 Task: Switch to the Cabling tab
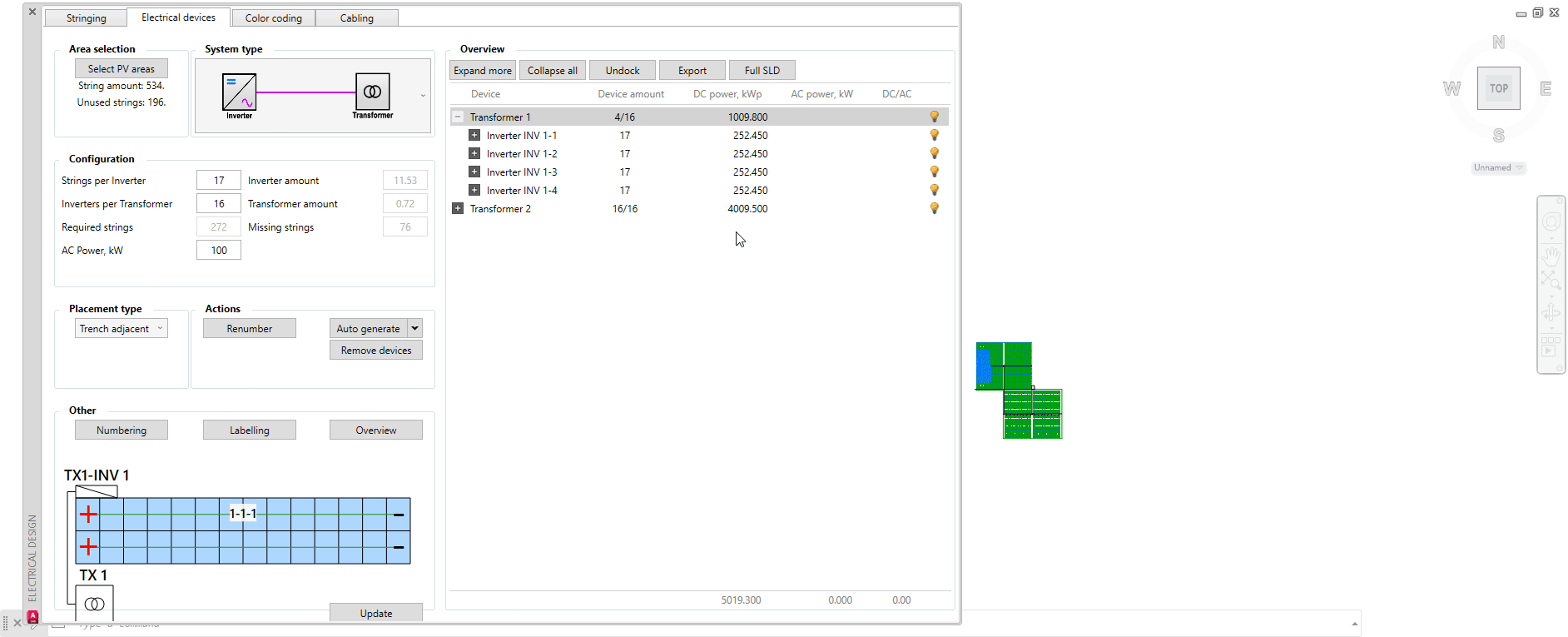click(x=356, y=18)
